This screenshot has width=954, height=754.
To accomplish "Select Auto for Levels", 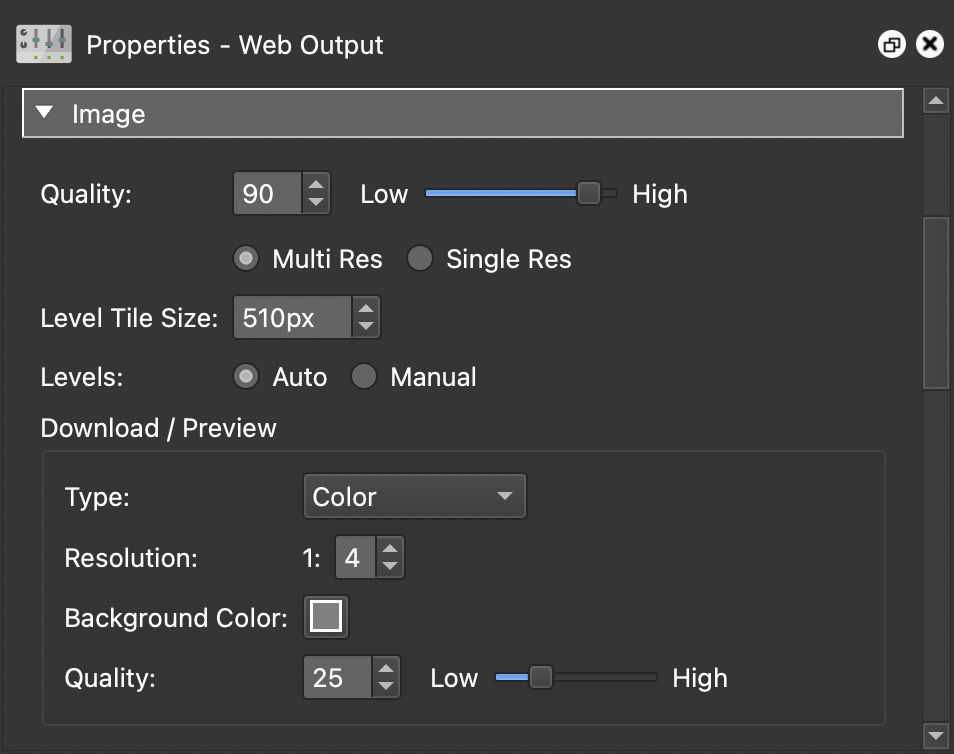I will point(246,377).
